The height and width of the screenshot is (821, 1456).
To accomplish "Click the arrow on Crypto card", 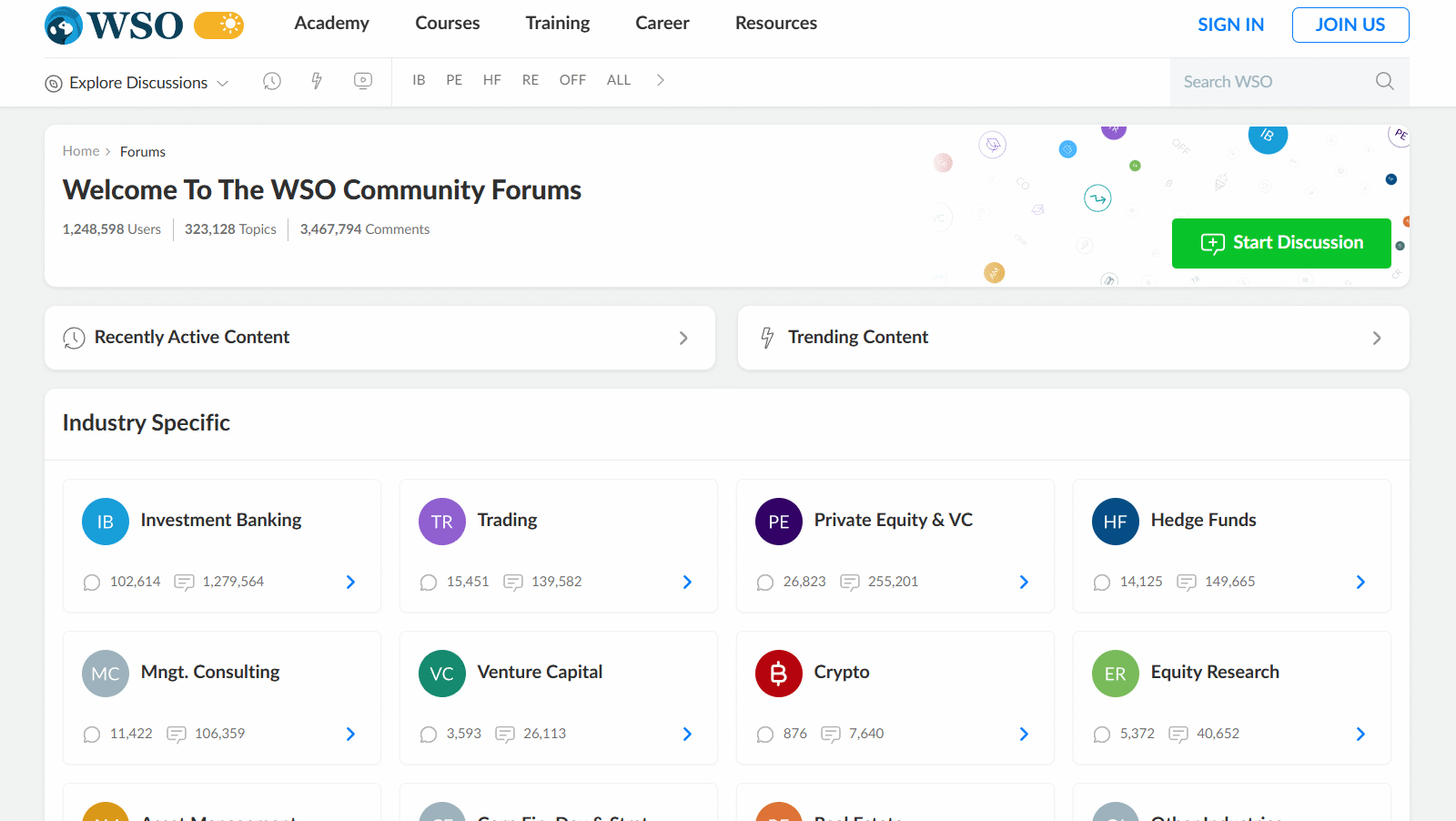I will [1024, 735].
